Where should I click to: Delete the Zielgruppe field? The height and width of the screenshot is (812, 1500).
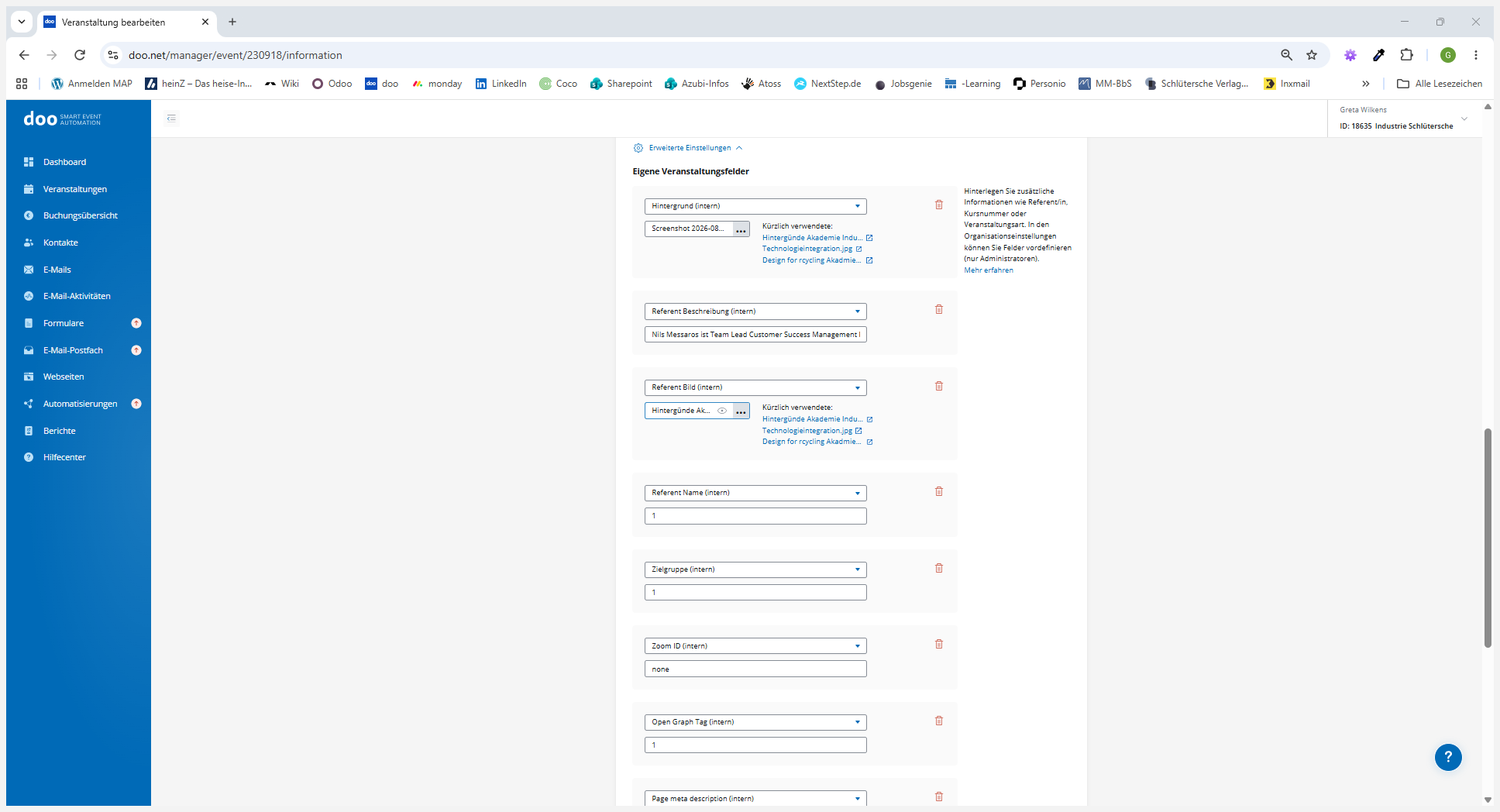pos(939,568)
